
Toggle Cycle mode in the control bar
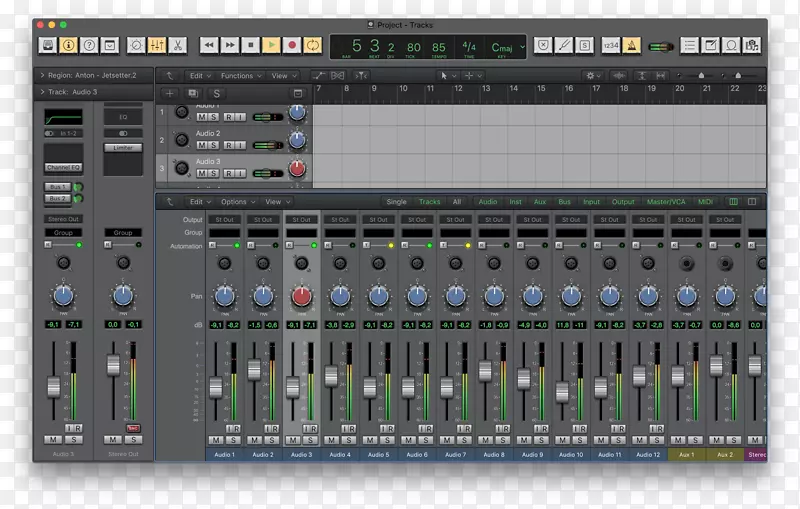pos(313,45)
